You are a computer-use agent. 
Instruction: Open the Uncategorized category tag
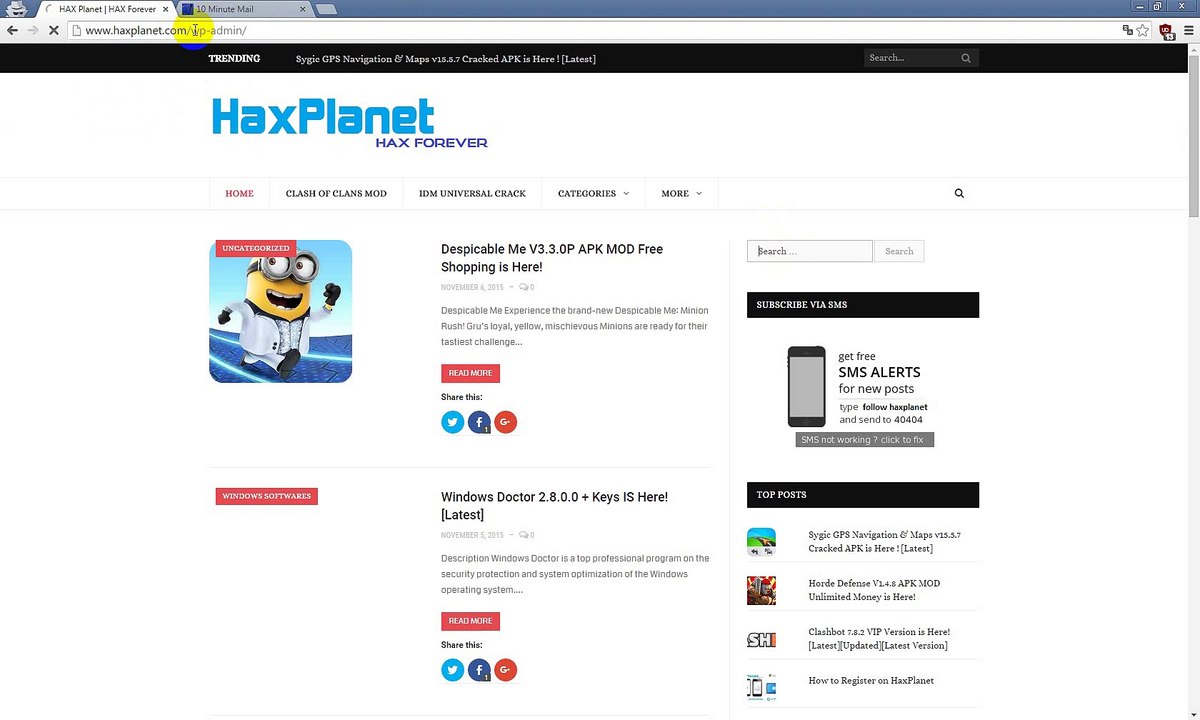[256, 248]
